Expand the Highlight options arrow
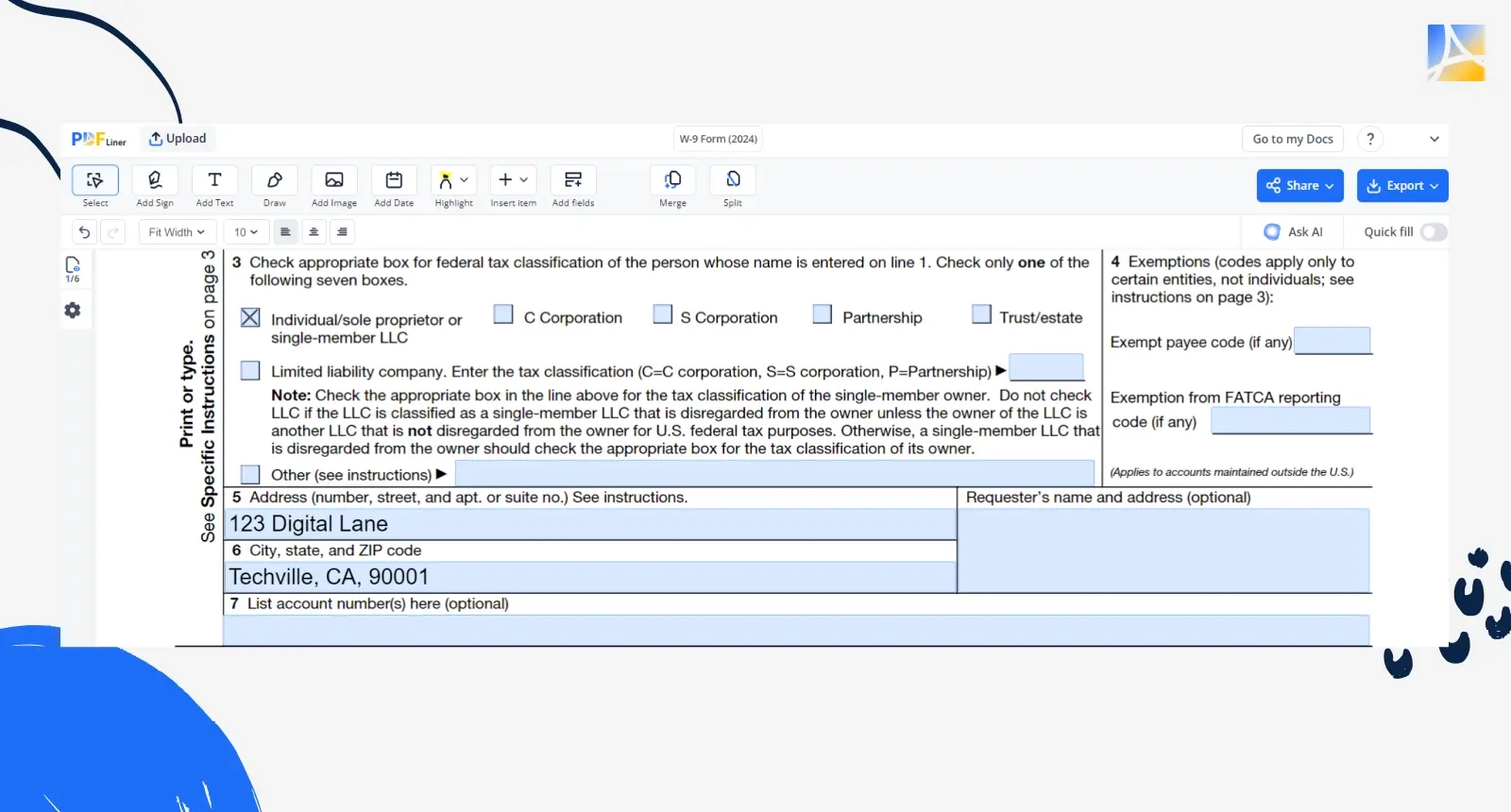 [464, 179]
